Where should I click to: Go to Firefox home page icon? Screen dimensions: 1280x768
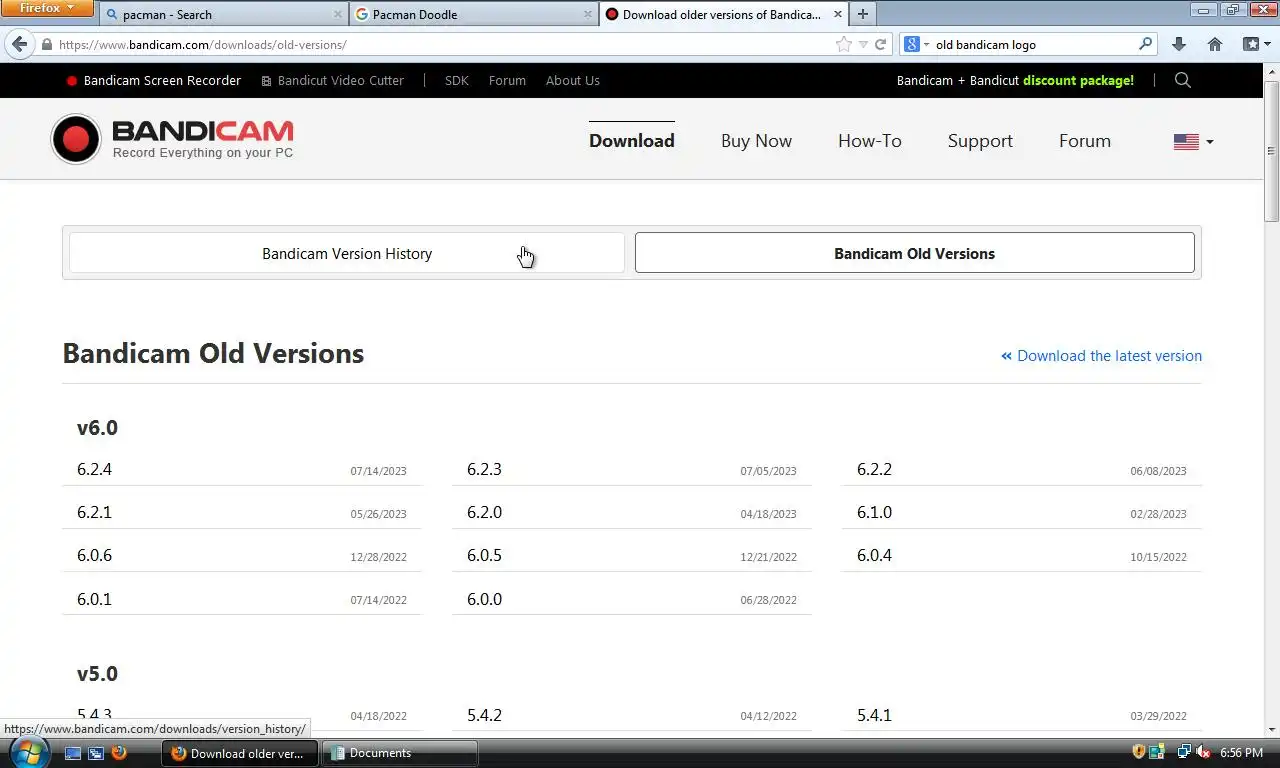(1215, 44)
